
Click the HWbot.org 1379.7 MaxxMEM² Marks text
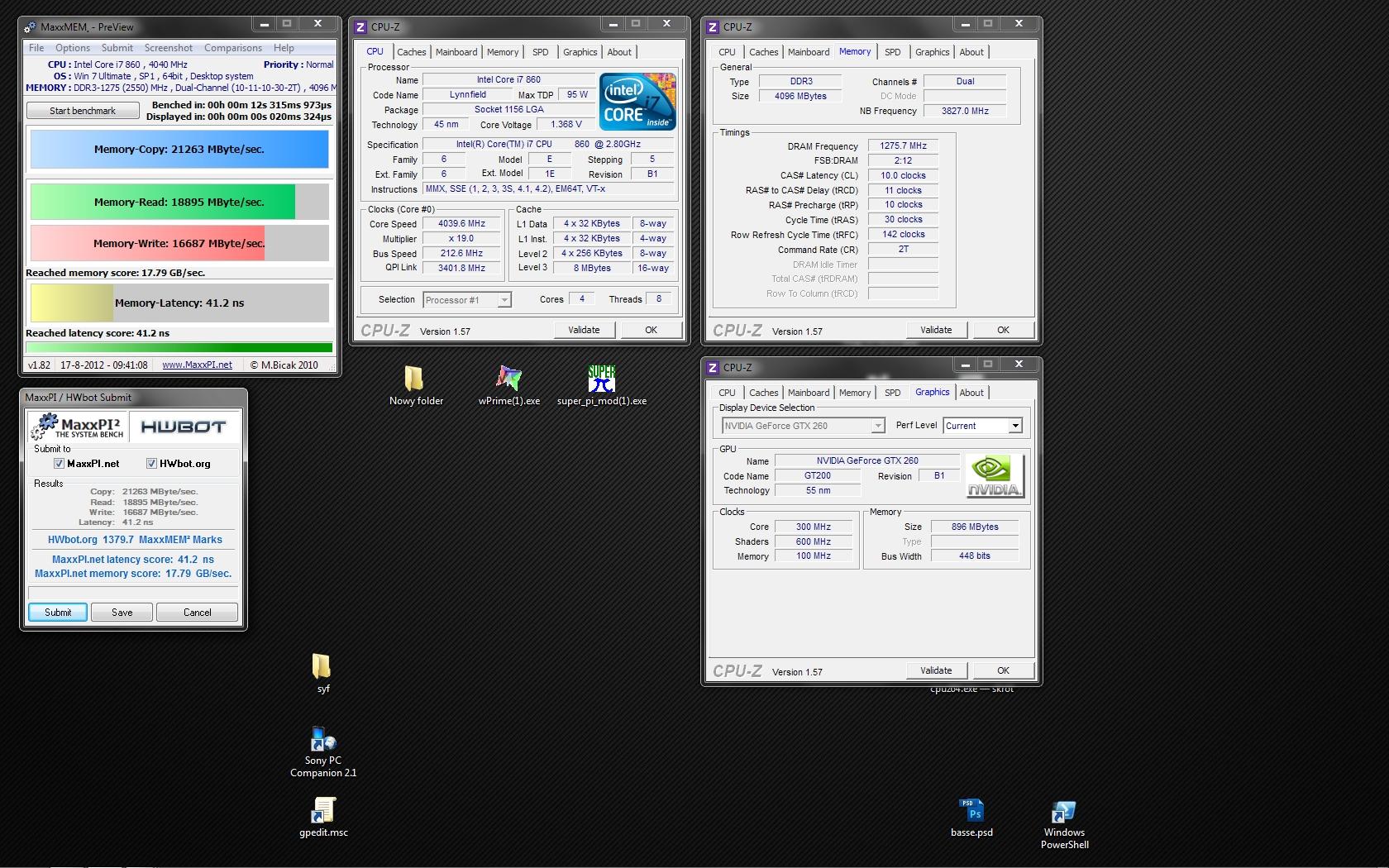135,540
